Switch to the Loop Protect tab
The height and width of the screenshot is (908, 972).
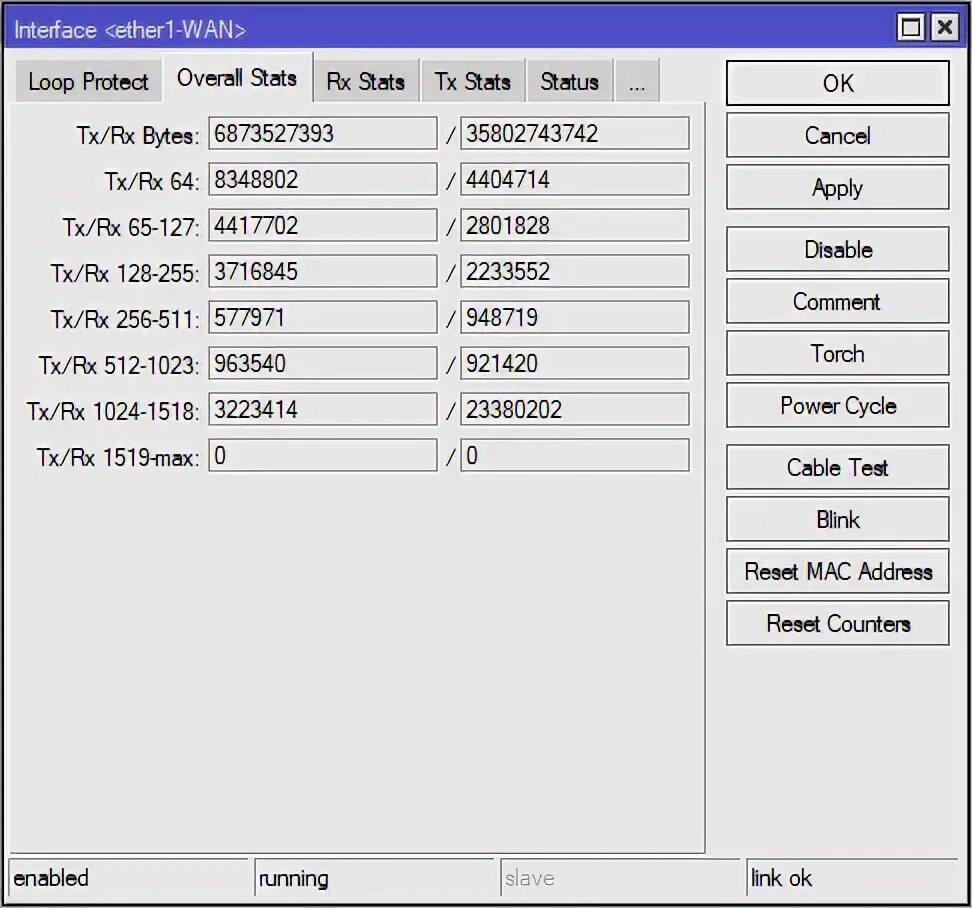tap(88, 81)
